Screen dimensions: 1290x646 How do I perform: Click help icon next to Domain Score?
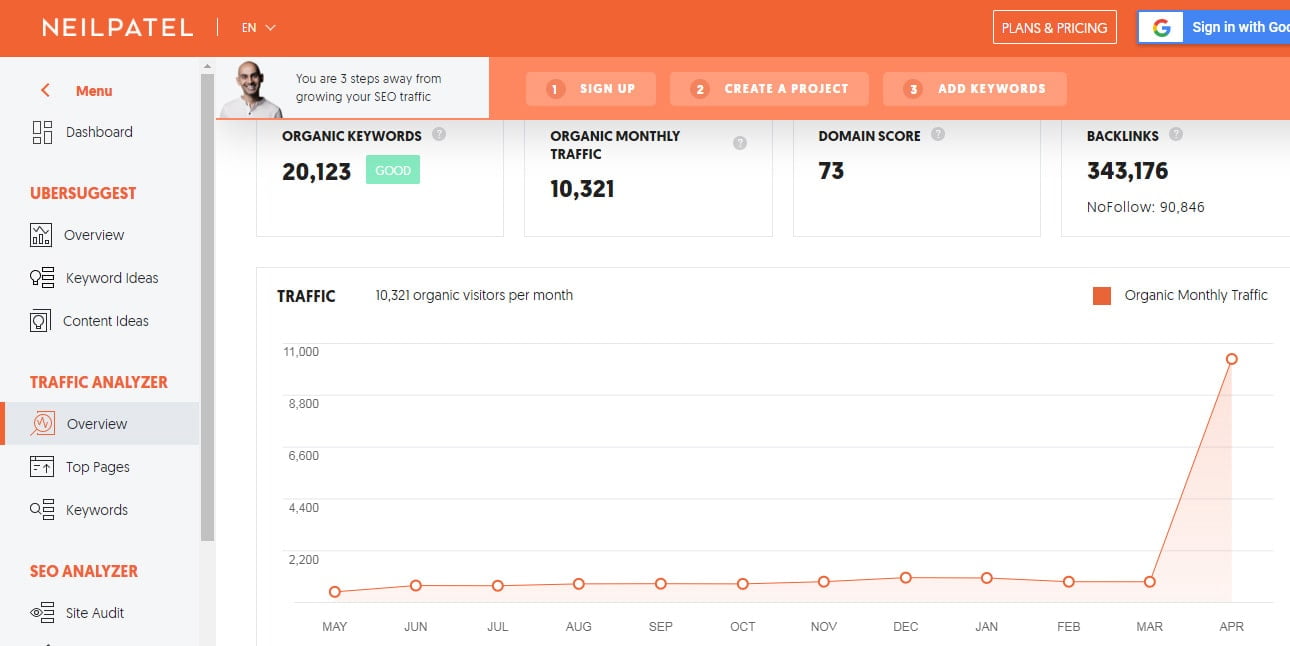click(938, 135)
